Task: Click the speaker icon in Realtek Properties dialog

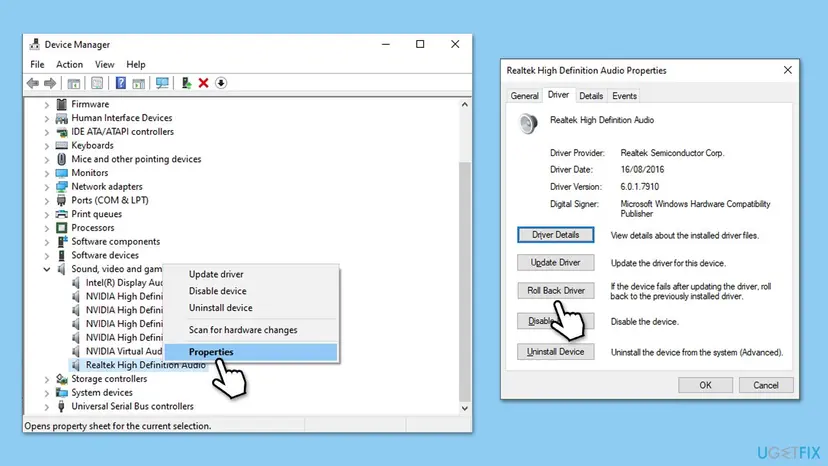Action: point(528,124)
